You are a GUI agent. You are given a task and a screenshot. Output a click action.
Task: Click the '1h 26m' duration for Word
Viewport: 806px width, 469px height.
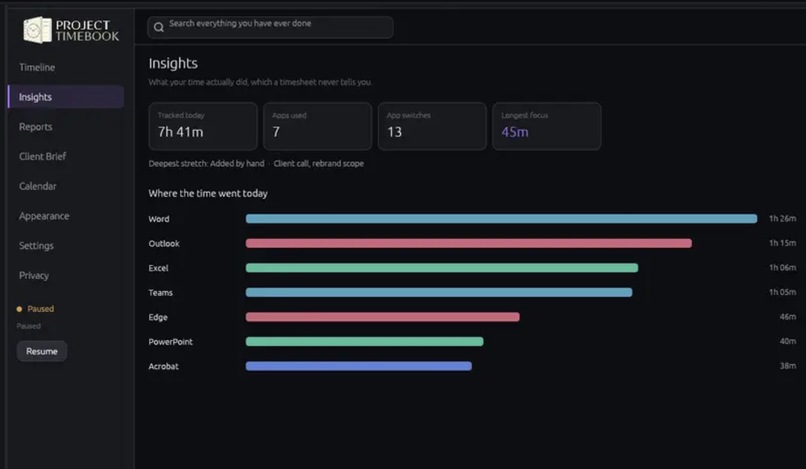[x=782, y=219]
